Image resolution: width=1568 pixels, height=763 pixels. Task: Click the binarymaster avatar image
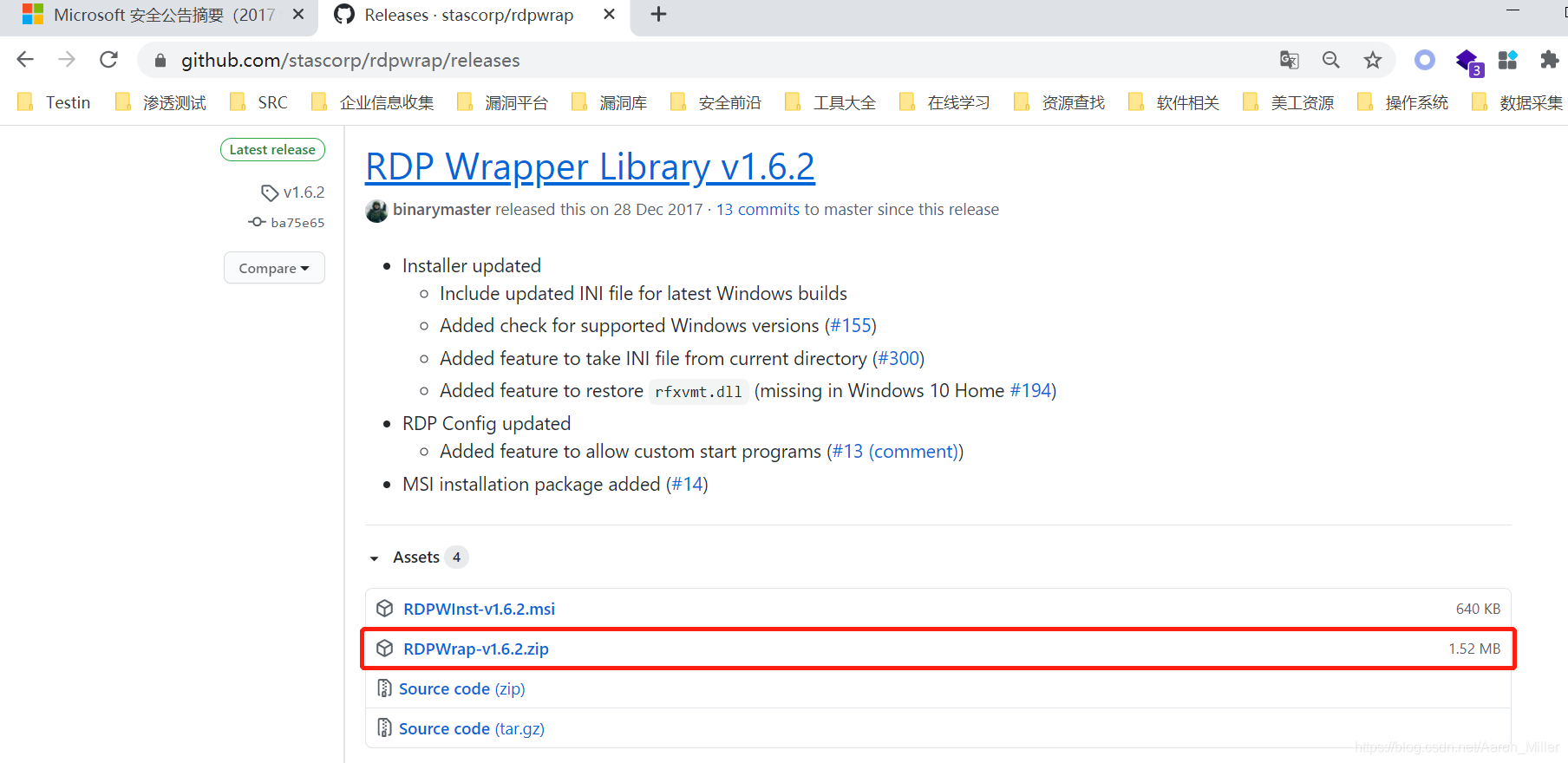pos(376,211)
